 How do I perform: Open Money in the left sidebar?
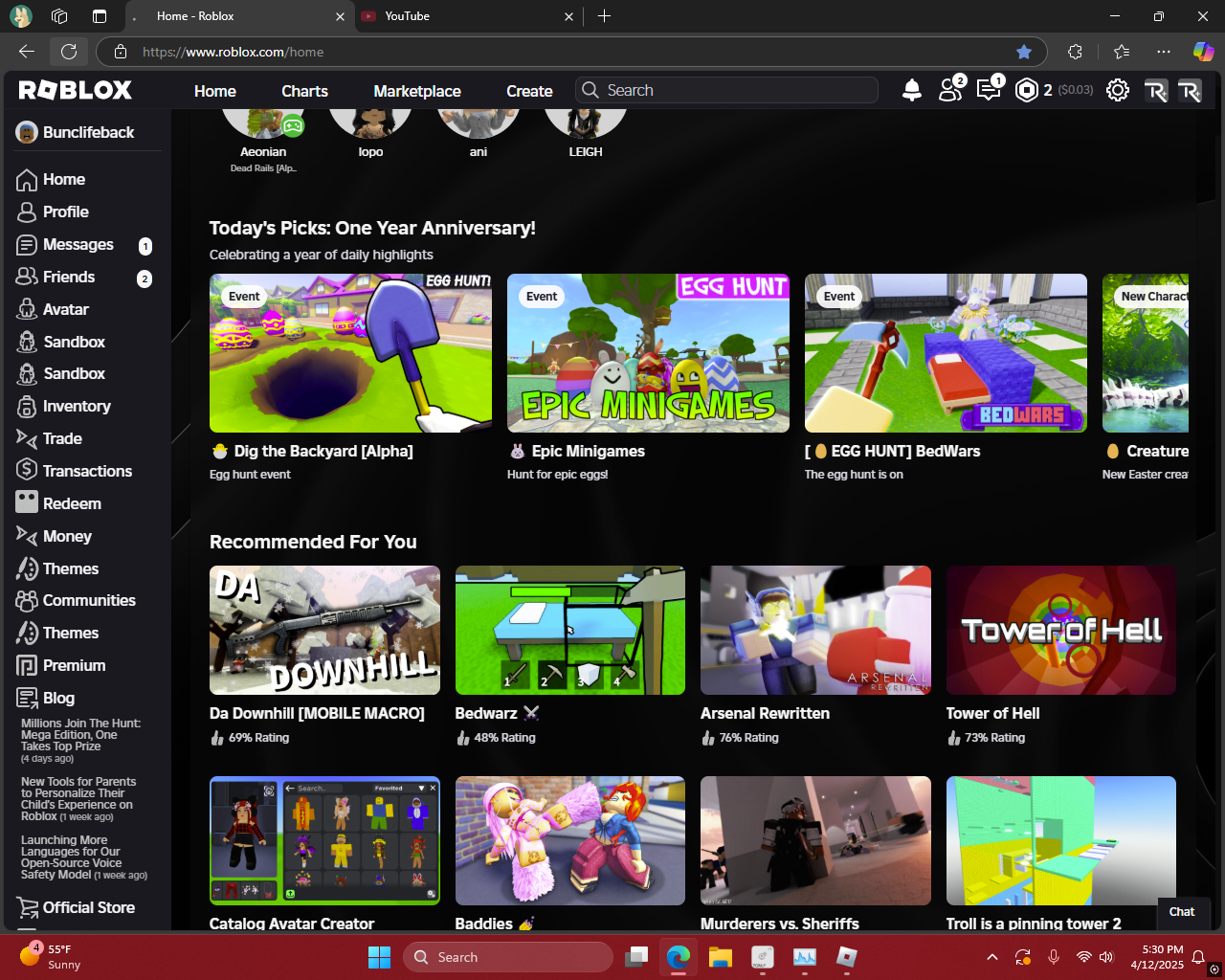[x=67, y=536]
